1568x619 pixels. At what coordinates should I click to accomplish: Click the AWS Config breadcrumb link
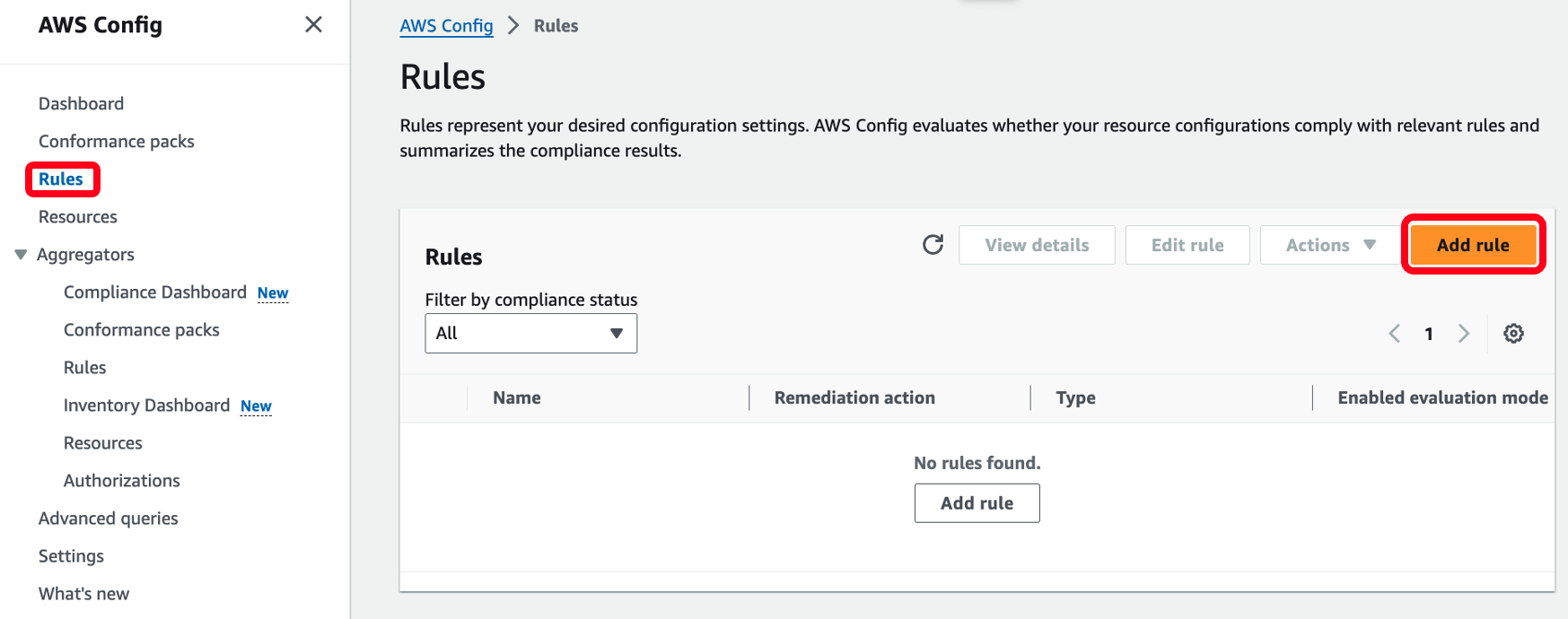pyautogui.click(x=446, y=26)
